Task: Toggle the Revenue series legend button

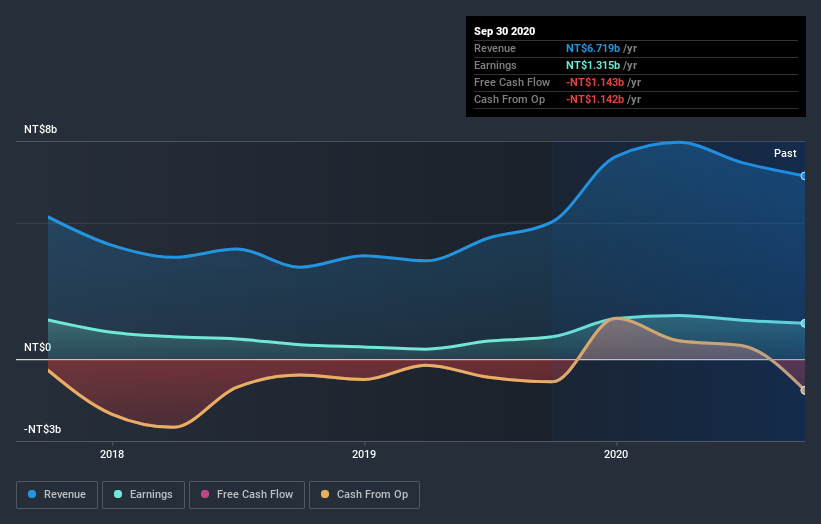Action: (x=57, y=495)
